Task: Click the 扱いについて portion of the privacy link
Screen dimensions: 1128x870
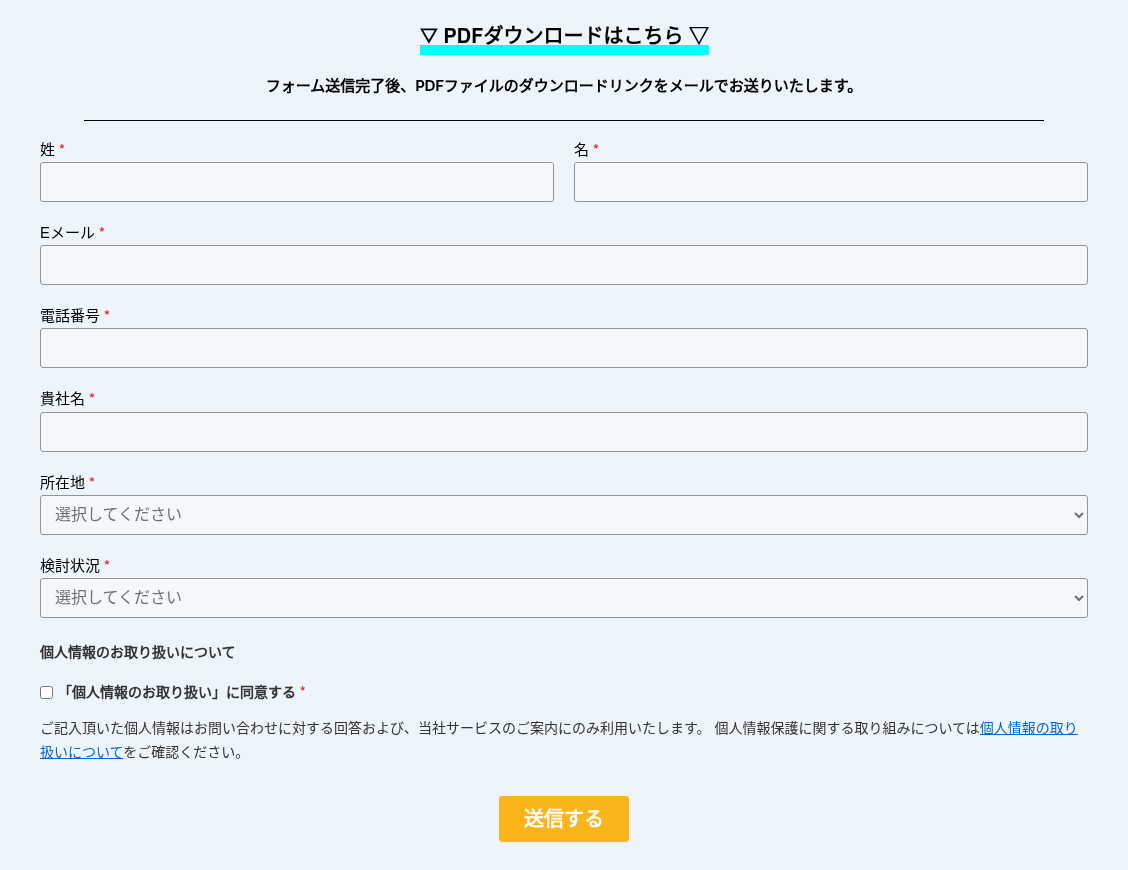Action: [80, 752]
